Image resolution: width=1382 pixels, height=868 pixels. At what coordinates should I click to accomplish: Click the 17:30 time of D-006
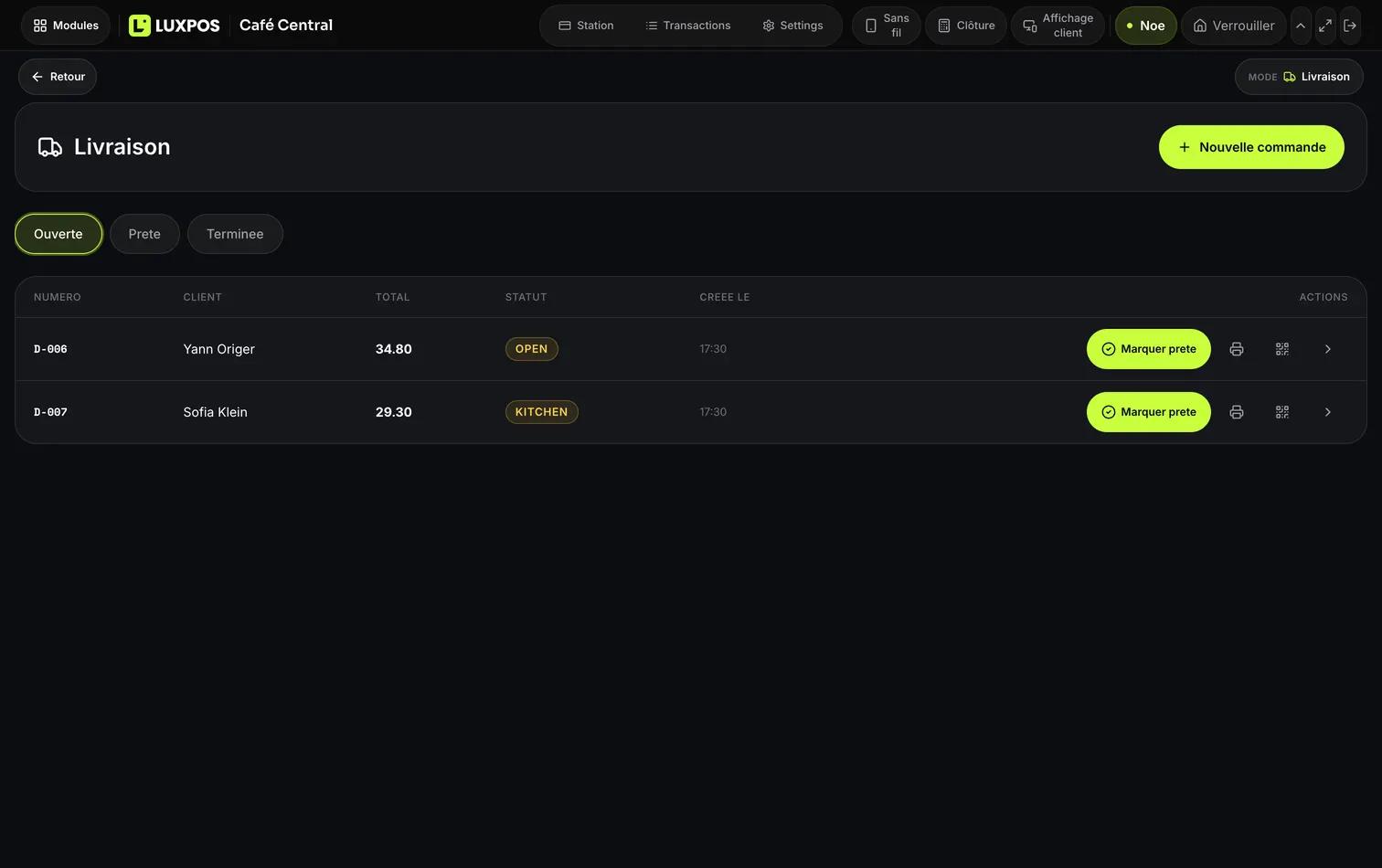[x=713, y=349]
